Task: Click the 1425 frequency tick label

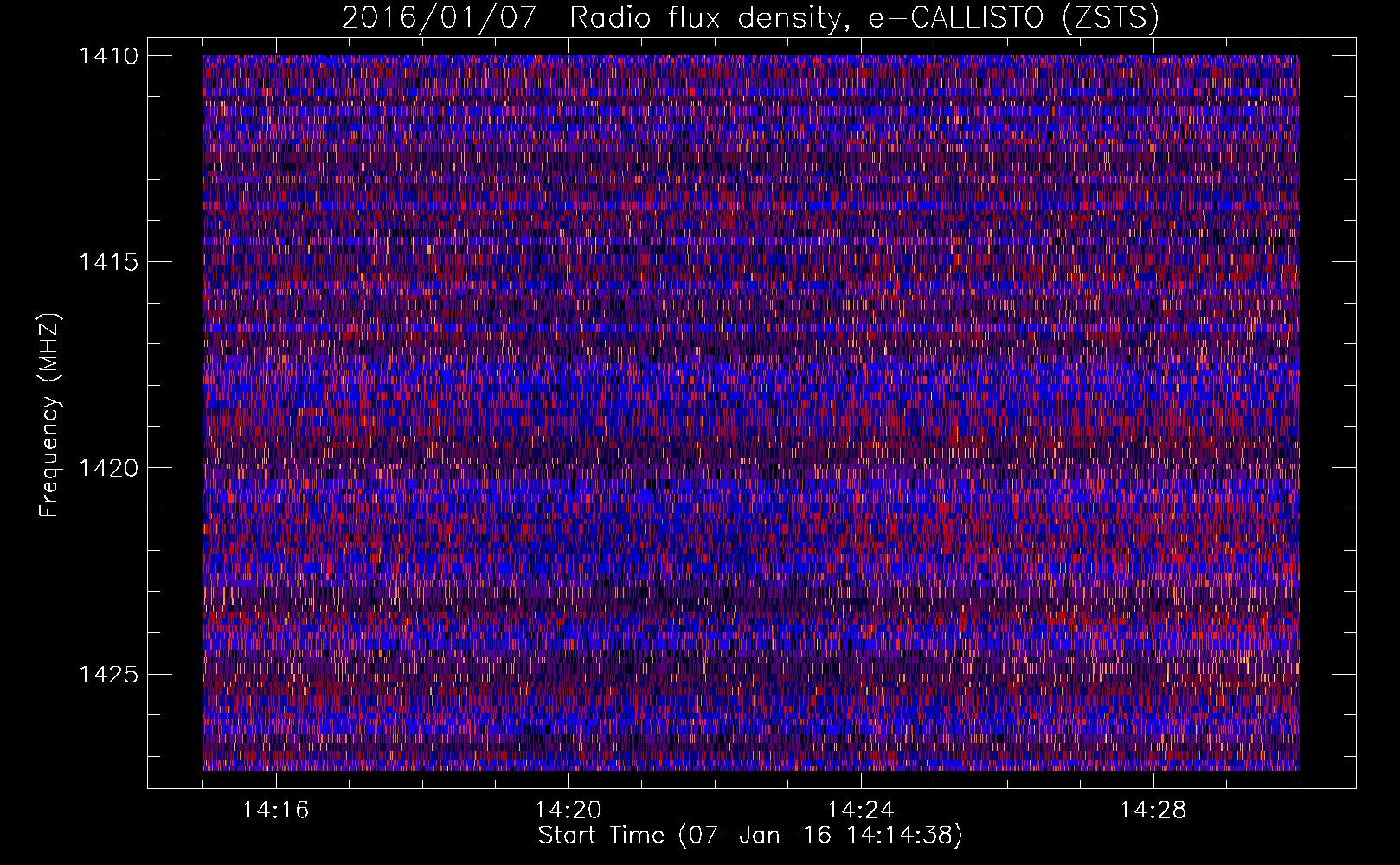Action: (108, 674)
